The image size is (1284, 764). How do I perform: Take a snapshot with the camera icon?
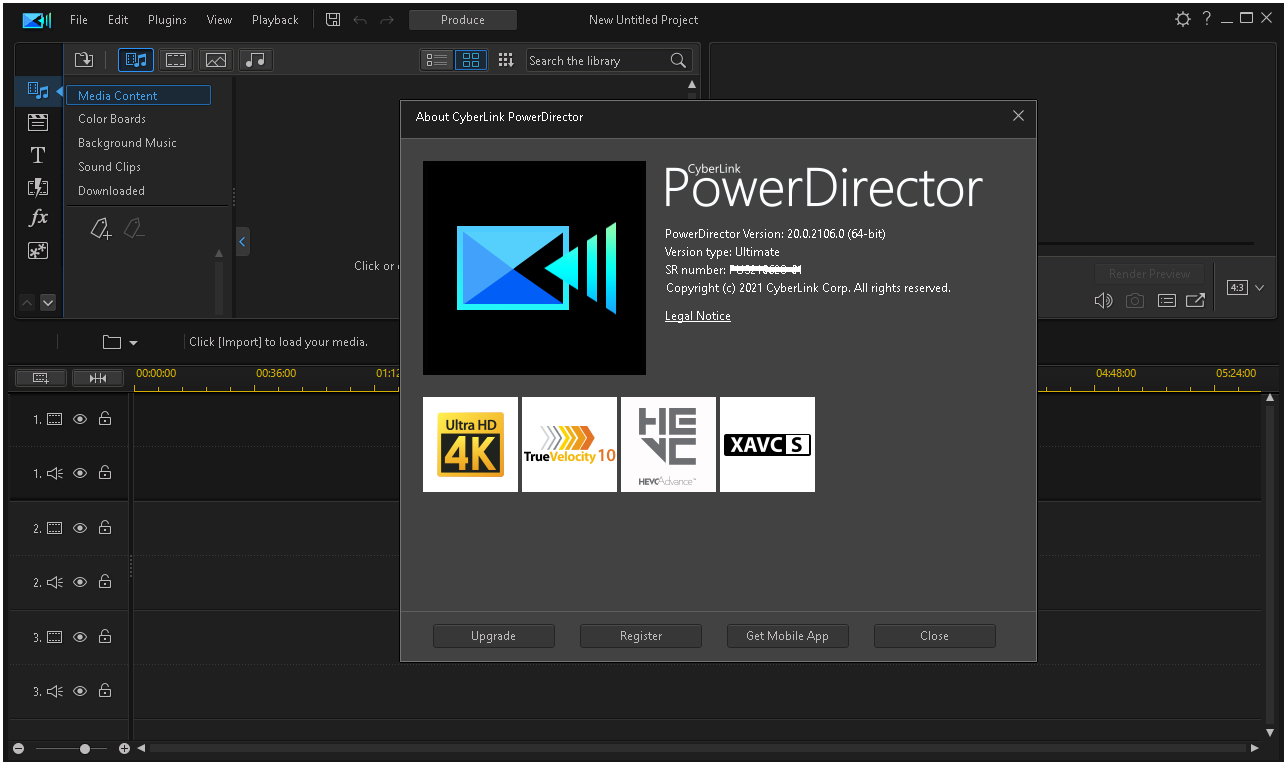tap(1134, 300)
